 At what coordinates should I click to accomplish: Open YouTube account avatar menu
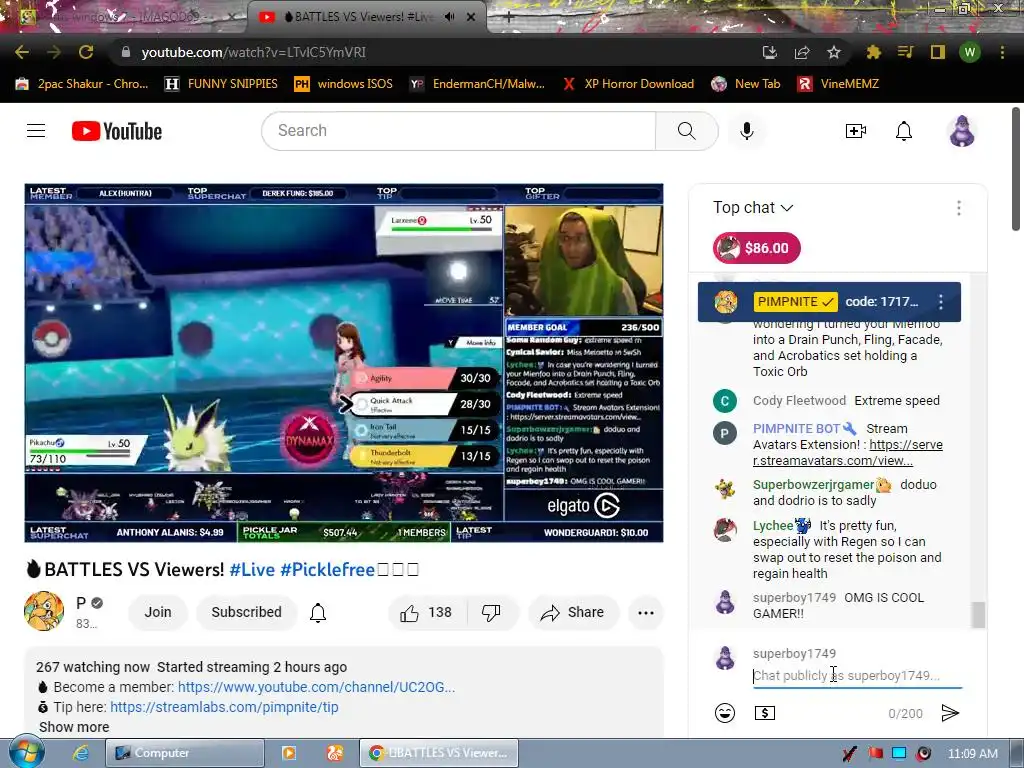click(x=962, y=131)
